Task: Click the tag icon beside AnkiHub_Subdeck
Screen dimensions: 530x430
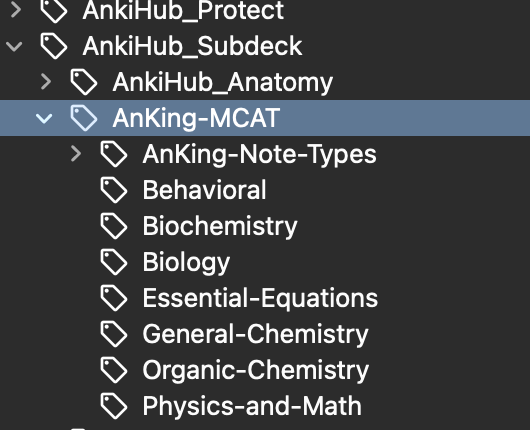Action: click(x=53, y=46)
